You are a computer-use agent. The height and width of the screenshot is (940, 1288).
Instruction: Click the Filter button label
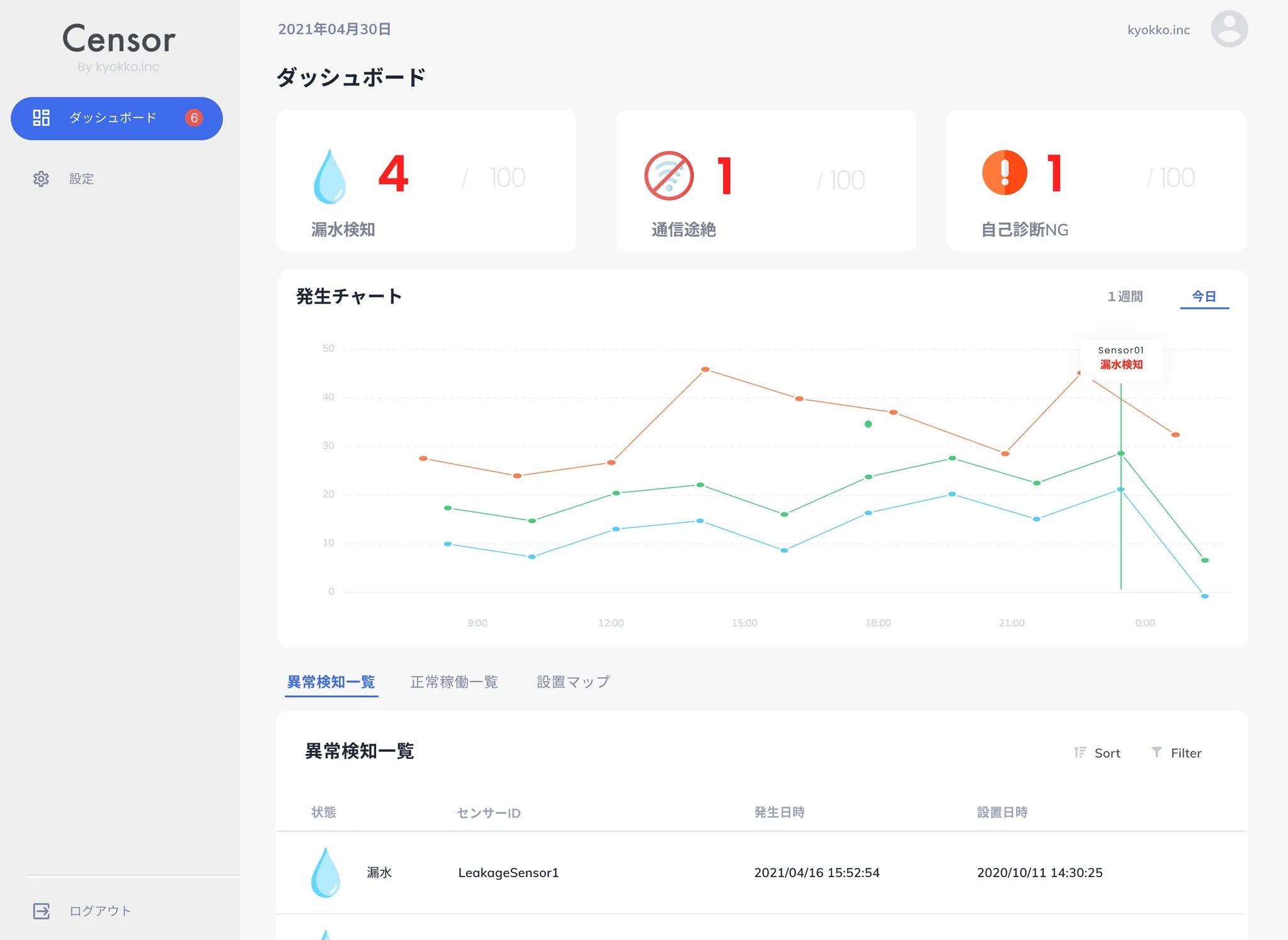tap(1186, 753)
